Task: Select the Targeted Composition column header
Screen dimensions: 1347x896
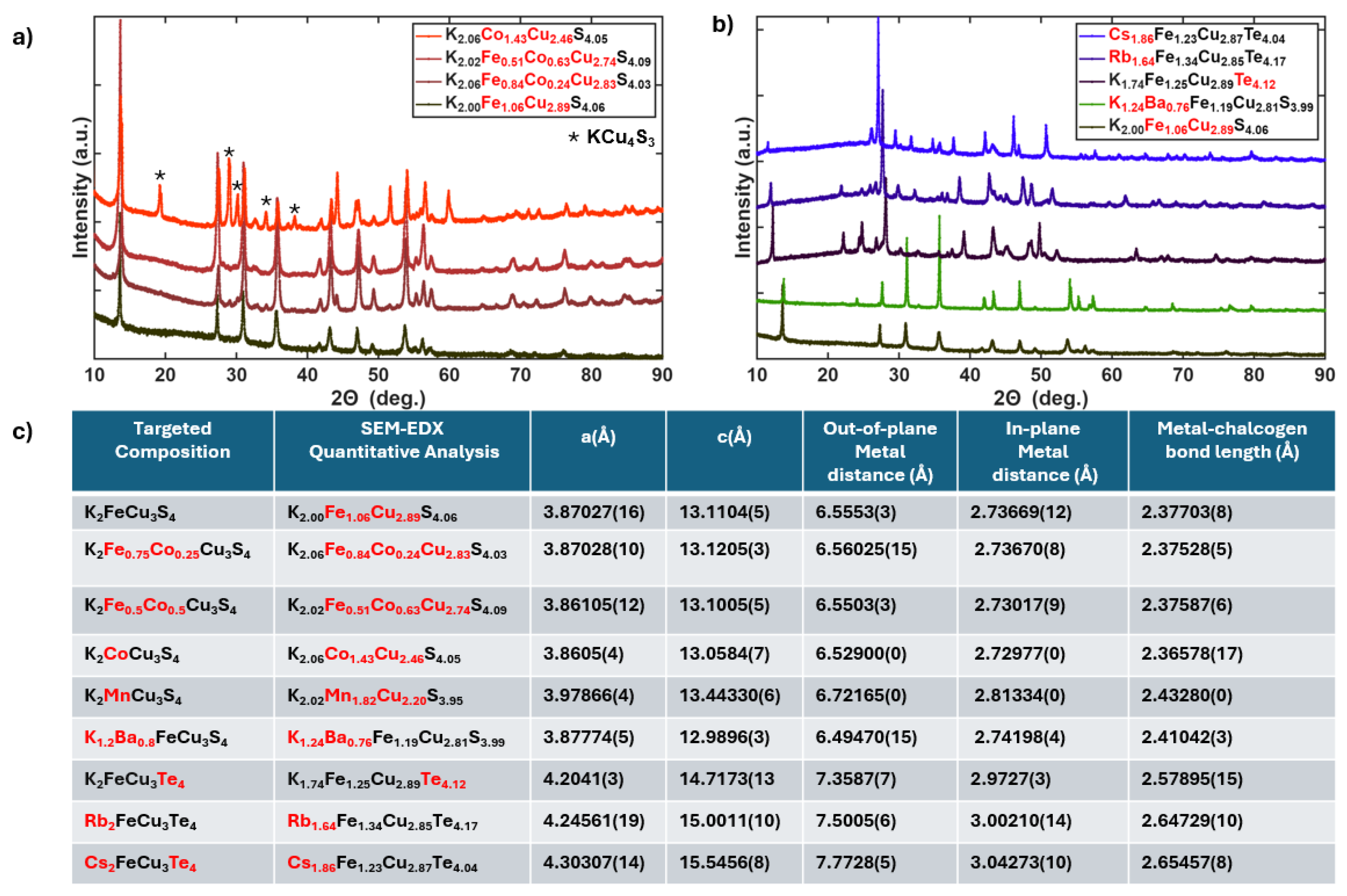Action: pos(173,440)
